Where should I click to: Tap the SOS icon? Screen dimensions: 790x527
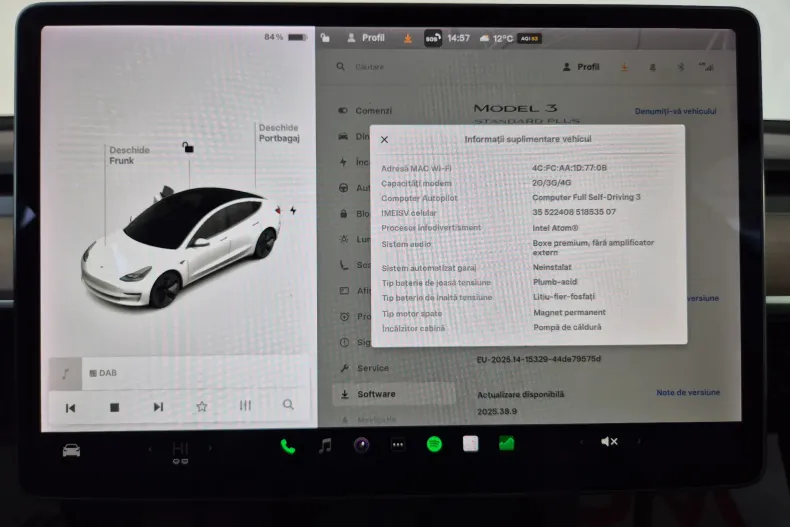coord(433,38)
